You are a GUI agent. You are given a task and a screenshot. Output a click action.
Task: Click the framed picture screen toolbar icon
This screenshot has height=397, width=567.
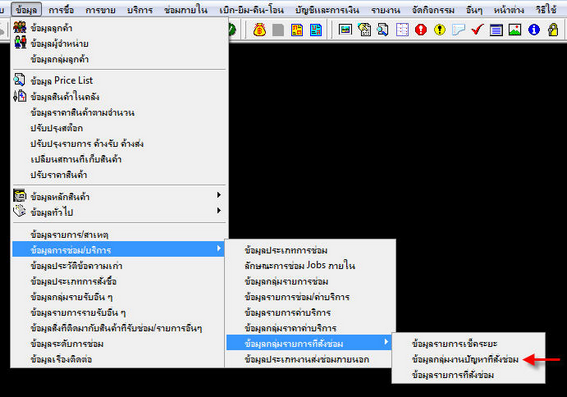345,29
